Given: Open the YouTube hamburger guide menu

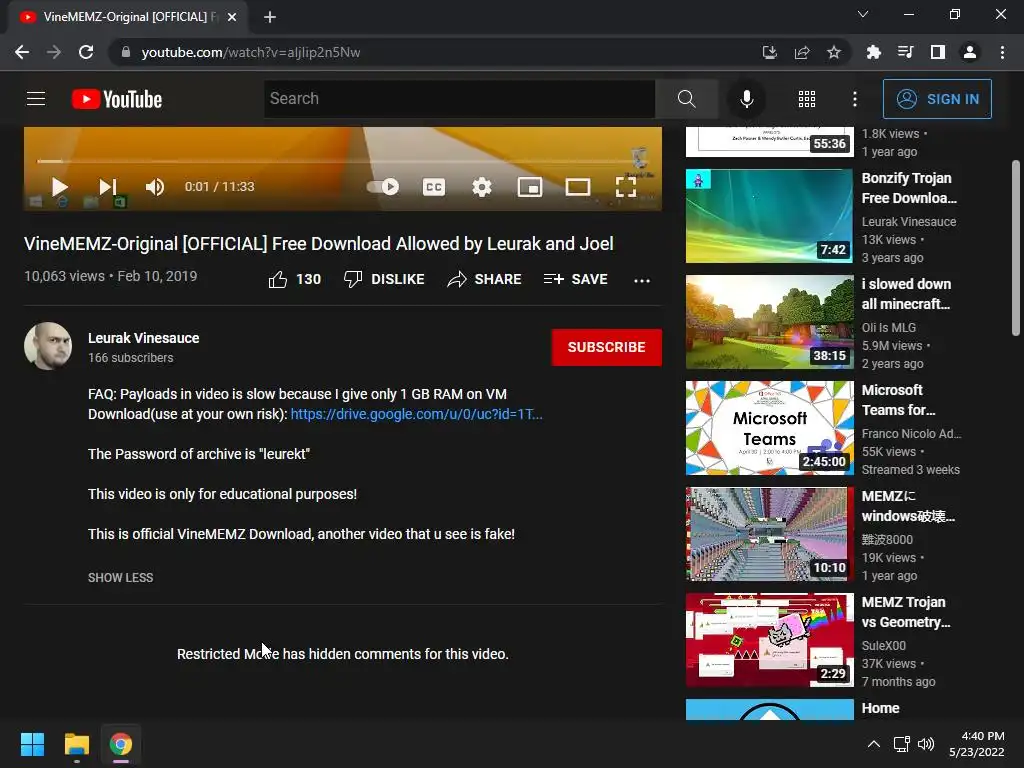Looking at the screenshot, I should 36,99.
